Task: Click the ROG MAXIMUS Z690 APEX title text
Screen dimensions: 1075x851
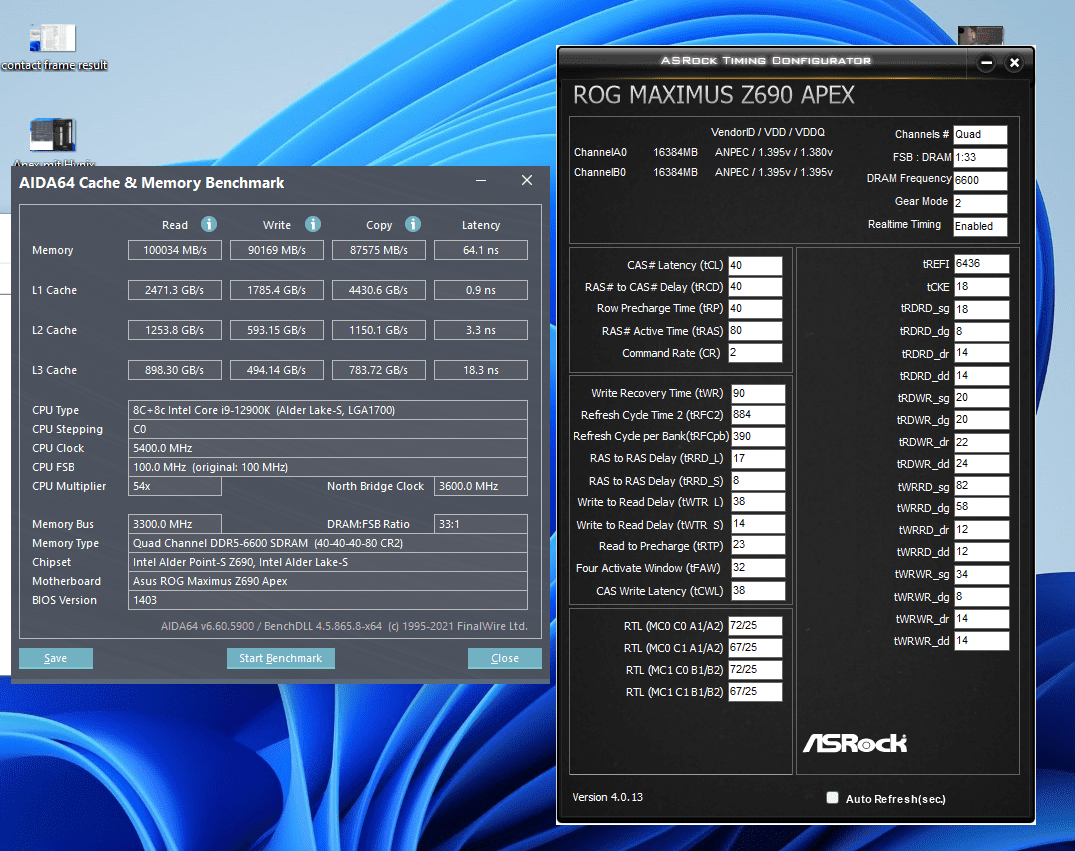Action: [714, 95]
